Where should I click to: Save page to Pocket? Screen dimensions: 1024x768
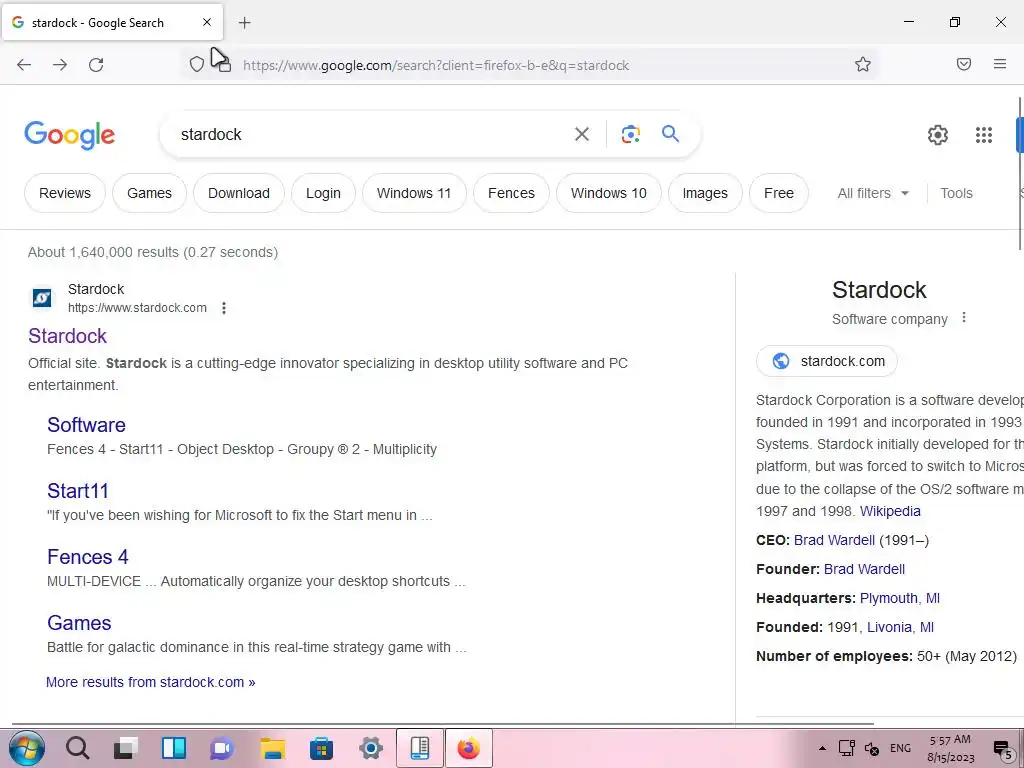tap(964, 64)
